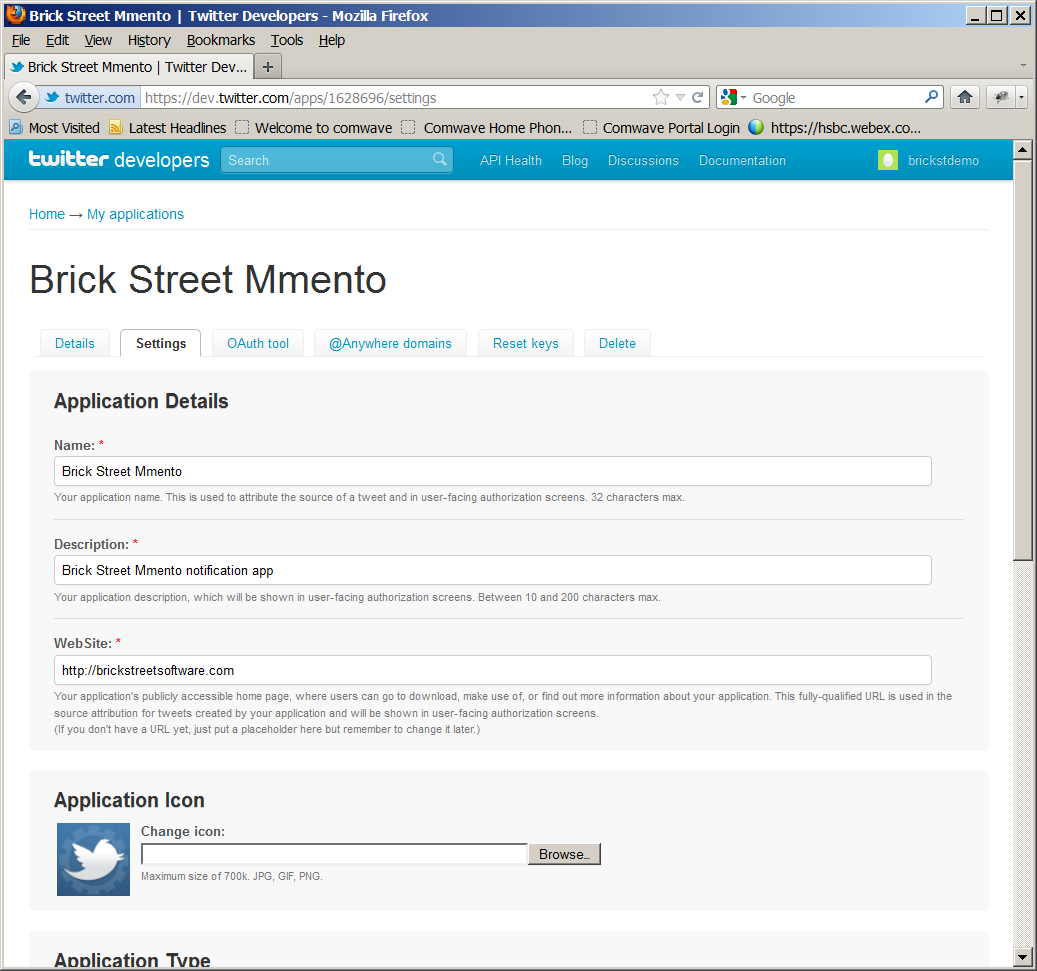Open the Bookmarks menu
This screenshot has width=1037, height=971.
(220, 40)
